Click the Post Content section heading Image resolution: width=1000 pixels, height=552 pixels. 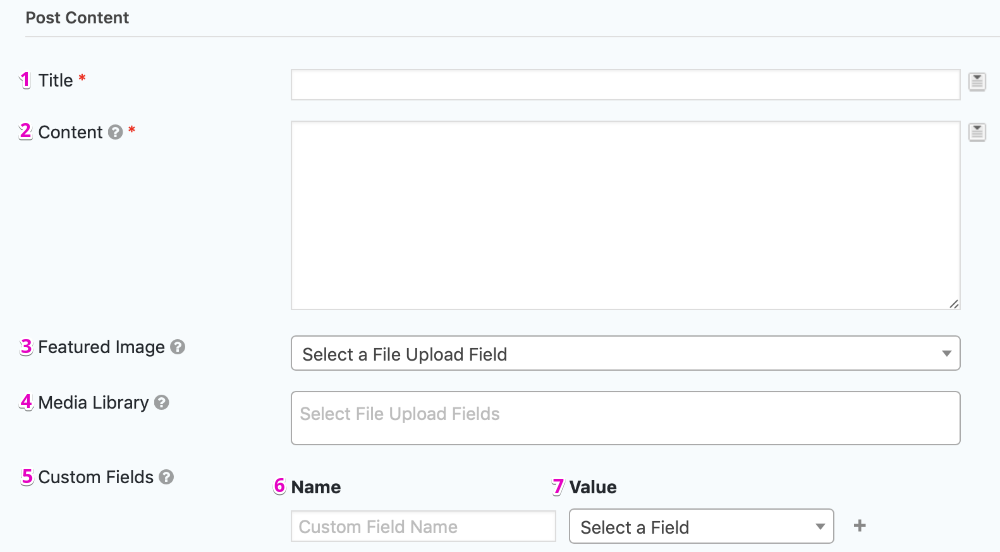click(x=77, y=17)
